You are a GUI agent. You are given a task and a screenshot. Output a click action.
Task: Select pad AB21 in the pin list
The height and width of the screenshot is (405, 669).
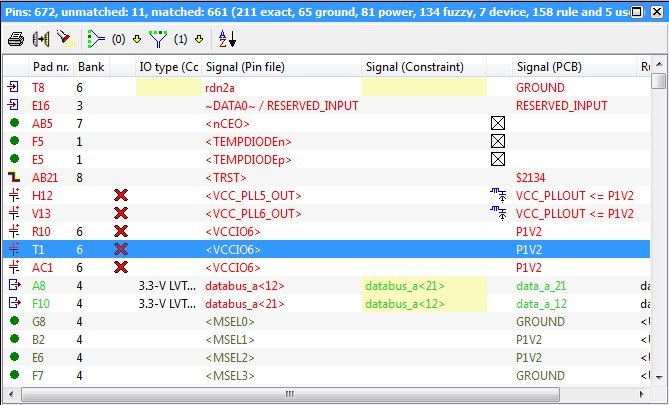(x=46, y=177)
